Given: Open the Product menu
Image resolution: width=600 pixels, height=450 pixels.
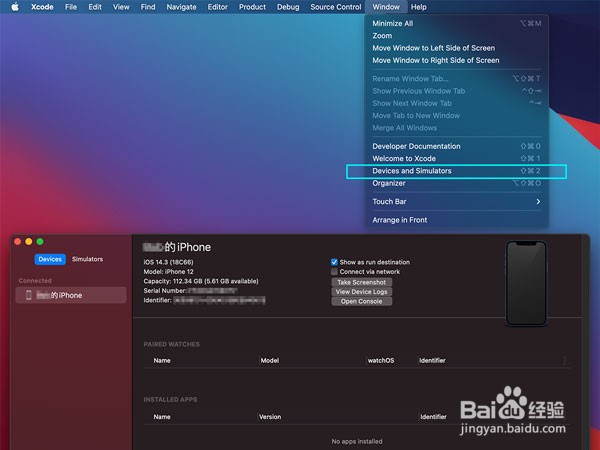Looking at the screenshot, I should pos(252,7).
